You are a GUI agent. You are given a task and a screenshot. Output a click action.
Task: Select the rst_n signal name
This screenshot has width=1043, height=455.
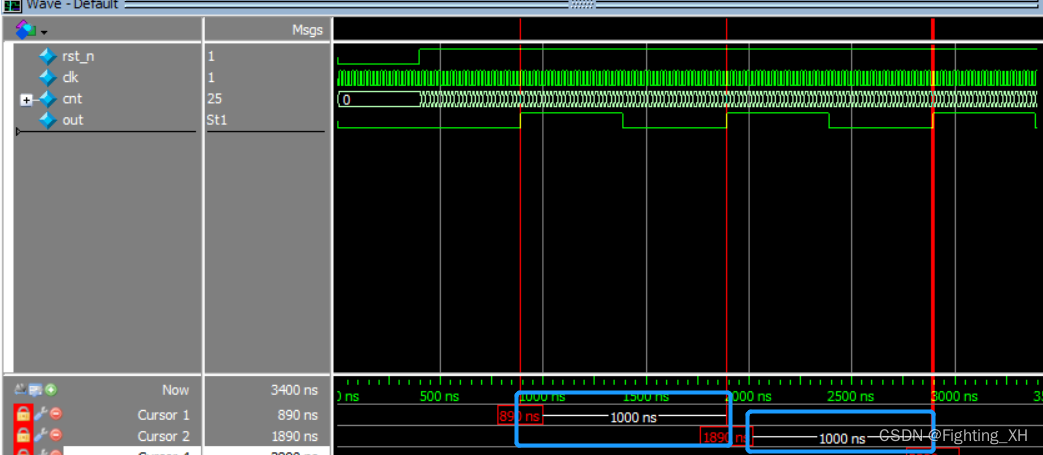click(78, 57)
